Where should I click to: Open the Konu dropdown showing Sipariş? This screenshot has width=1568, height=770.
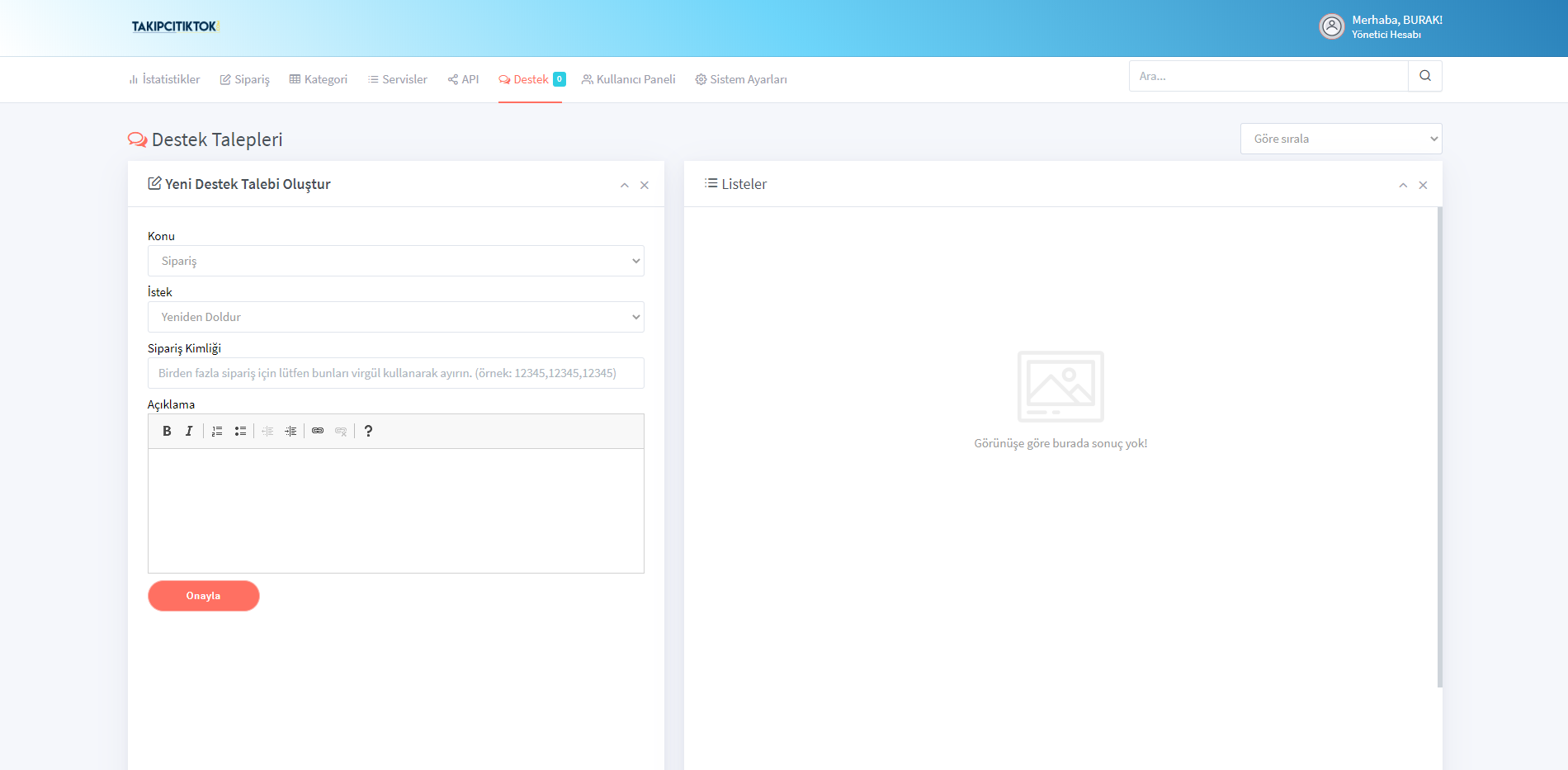(396, 261)
